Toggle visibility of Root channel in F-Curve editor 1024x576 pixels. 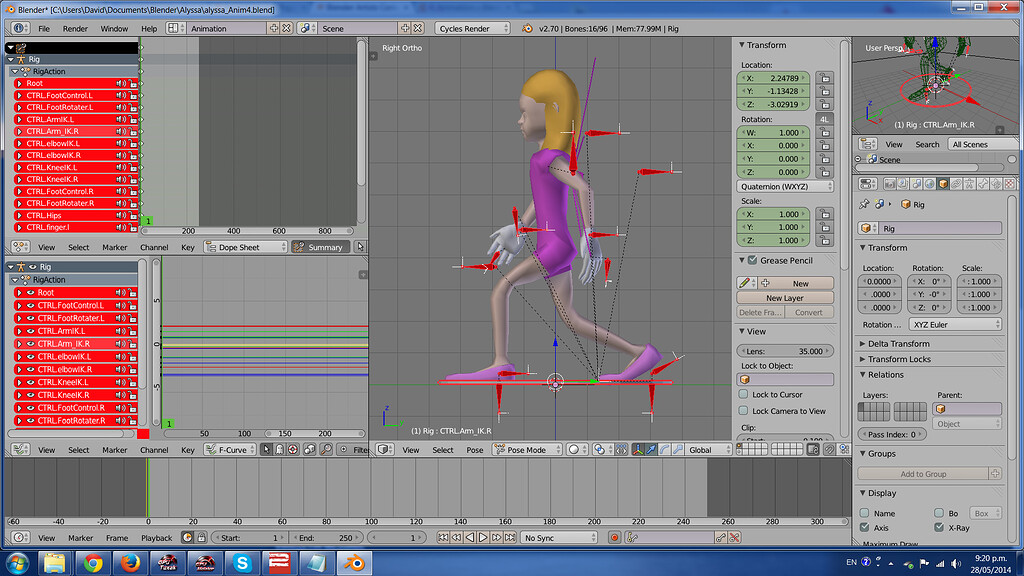[x=31, y=293]
